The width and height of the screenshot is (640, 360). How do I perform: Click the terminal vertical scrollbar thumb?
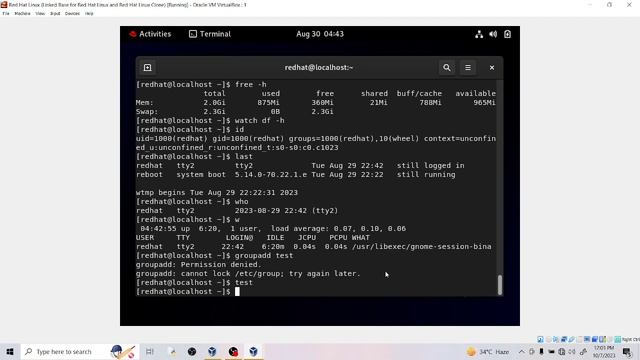[500, 284]
